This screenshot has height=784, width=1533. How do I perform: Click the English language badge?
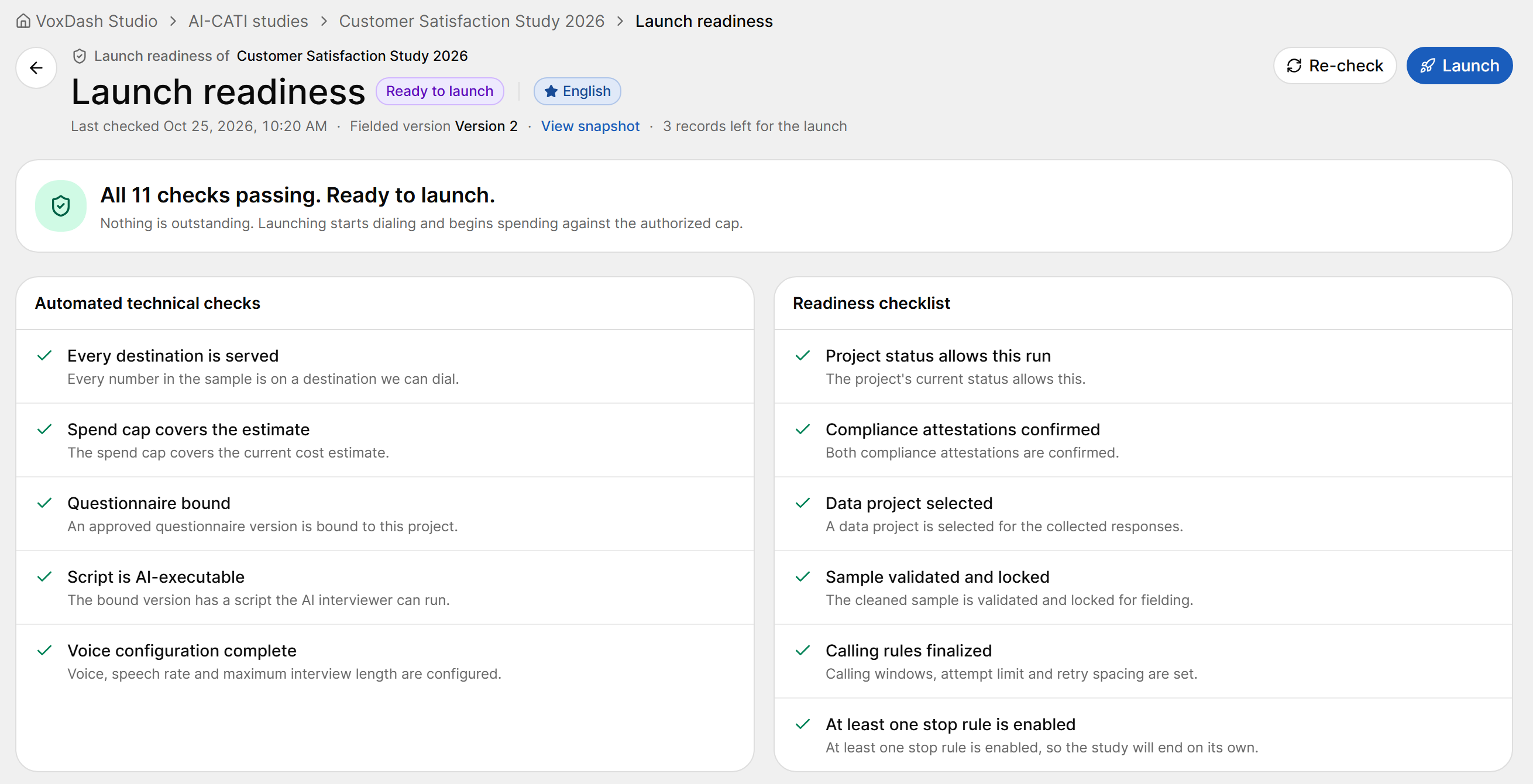coord(578,91)
